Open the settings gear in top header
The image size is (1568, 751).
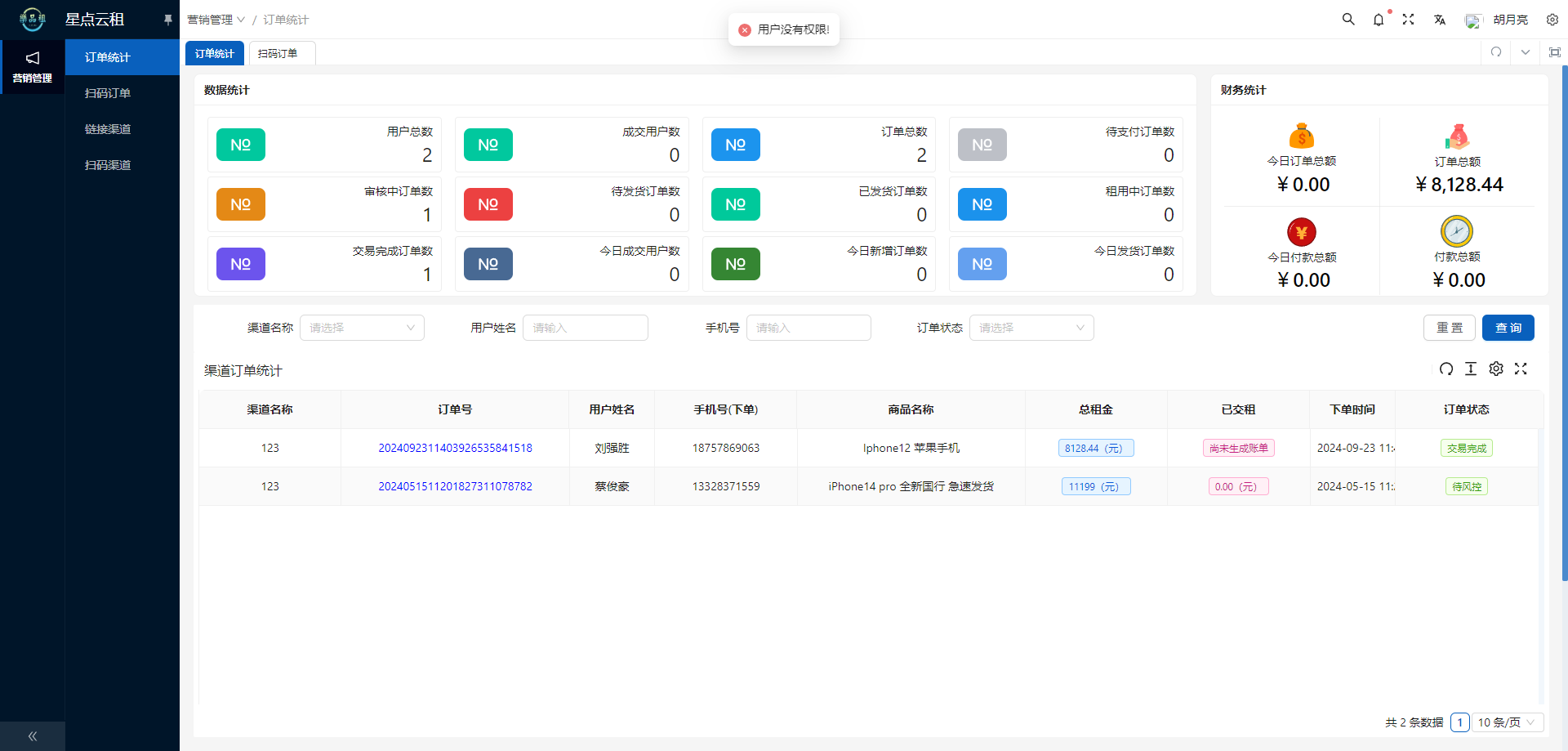[x=1552, y=20]
